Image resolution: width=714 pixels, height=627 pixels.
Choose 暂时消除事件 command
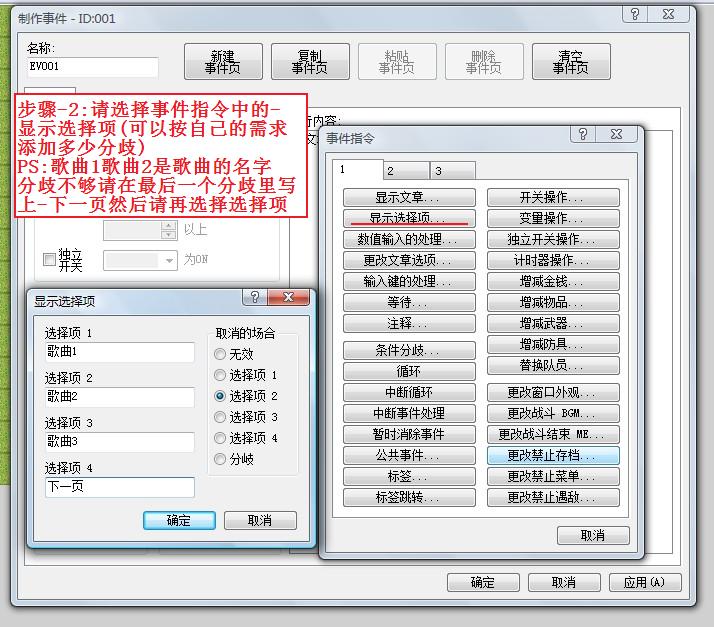pos(409,434)
